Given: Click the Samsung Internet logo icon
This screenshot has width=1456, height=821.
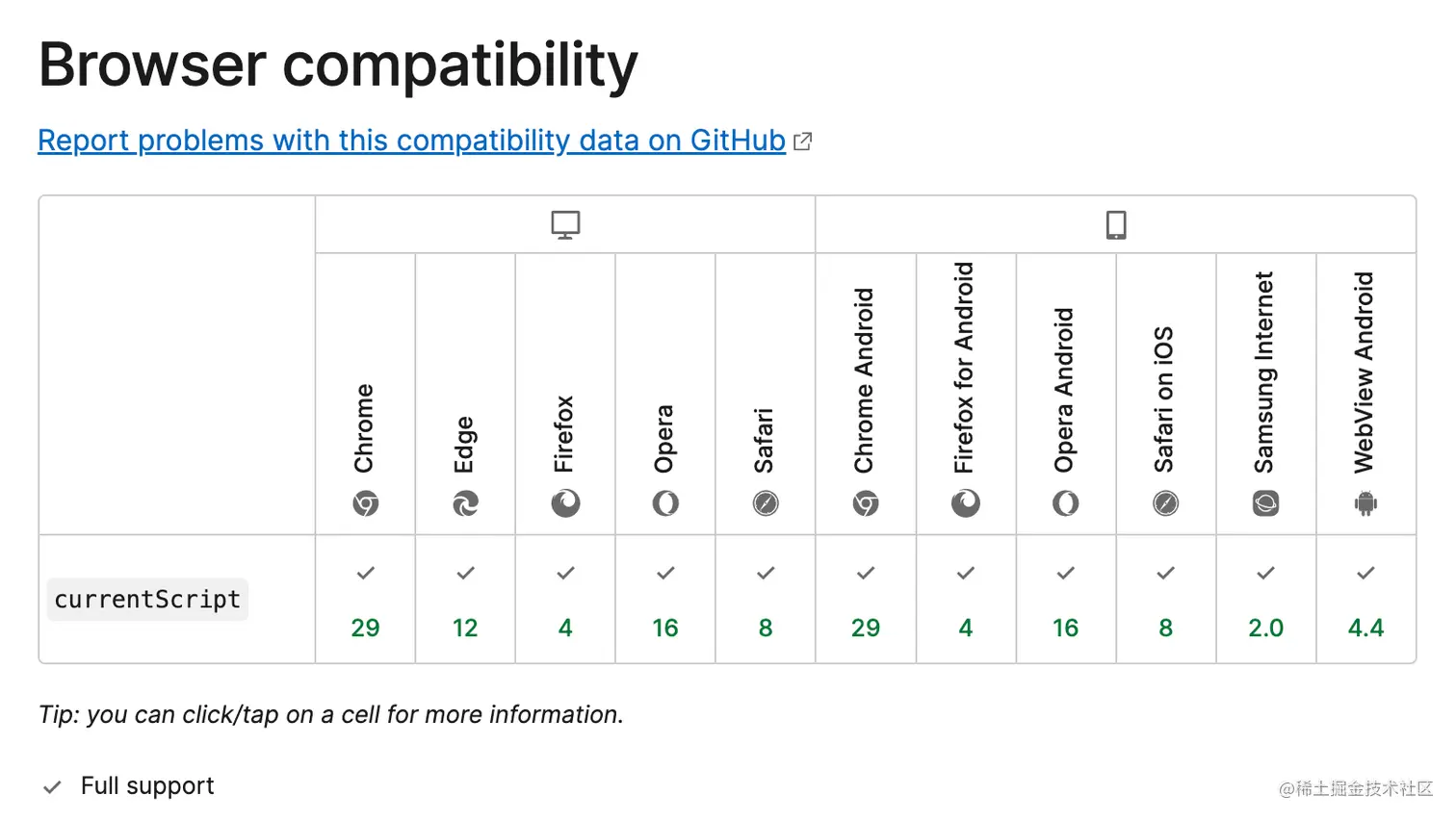Looking at the screenshot, I should coord(1265,503).
